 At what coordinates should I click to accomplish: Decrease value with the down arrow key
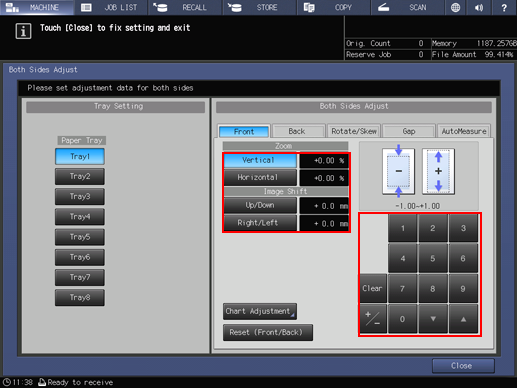pos(433,319)
